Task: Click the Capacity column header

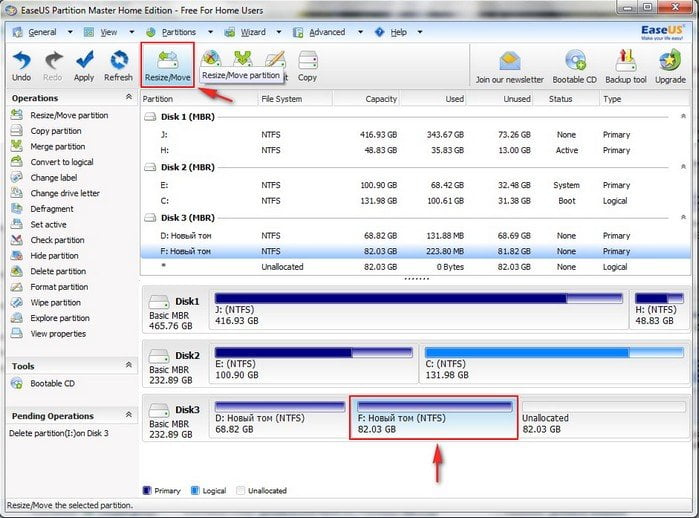Action: point(380,99)
